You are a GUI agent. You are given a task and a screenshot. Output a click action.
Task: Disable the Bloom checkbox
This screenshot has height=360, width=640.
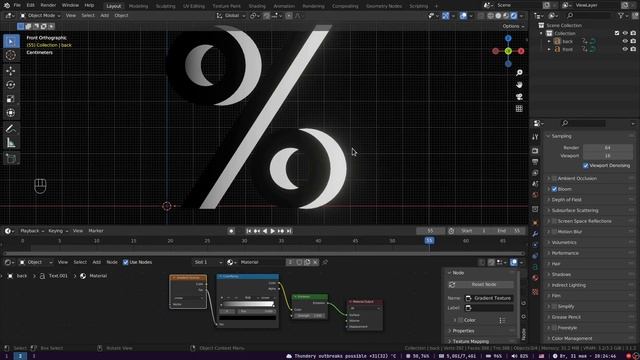(554, 189)
